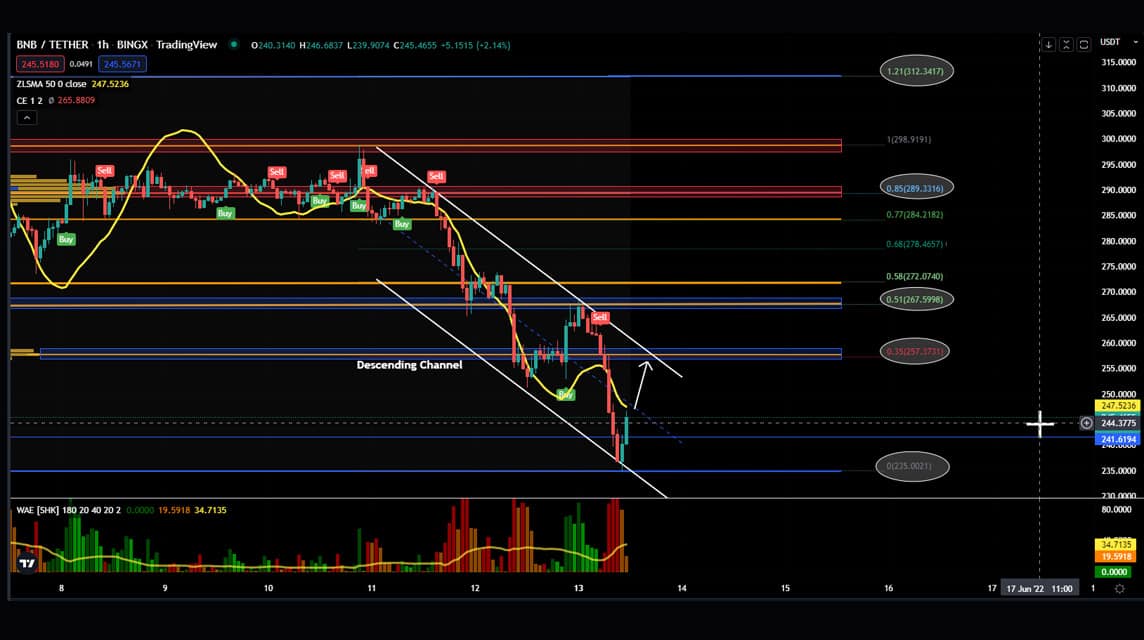Click the 0.35(257.3731) Fibonacci label

[915, 351]
